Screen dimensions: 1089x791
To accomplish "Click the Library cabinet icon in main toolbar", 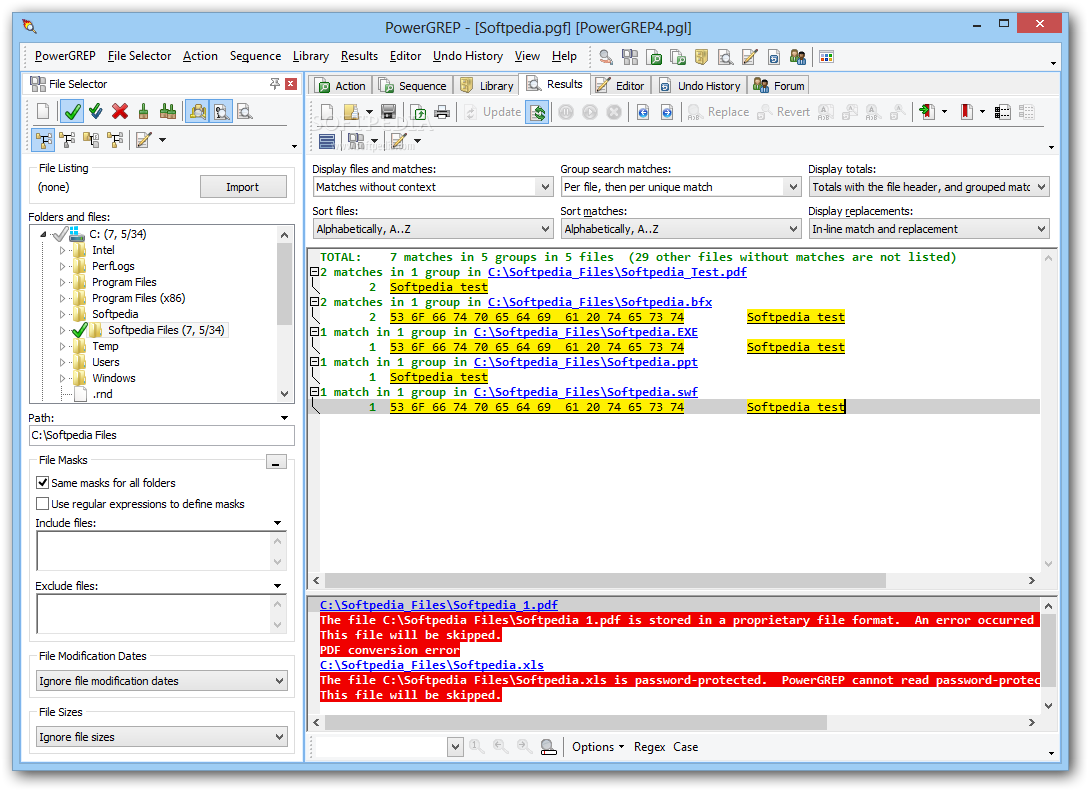I will (x=701, y=57).
